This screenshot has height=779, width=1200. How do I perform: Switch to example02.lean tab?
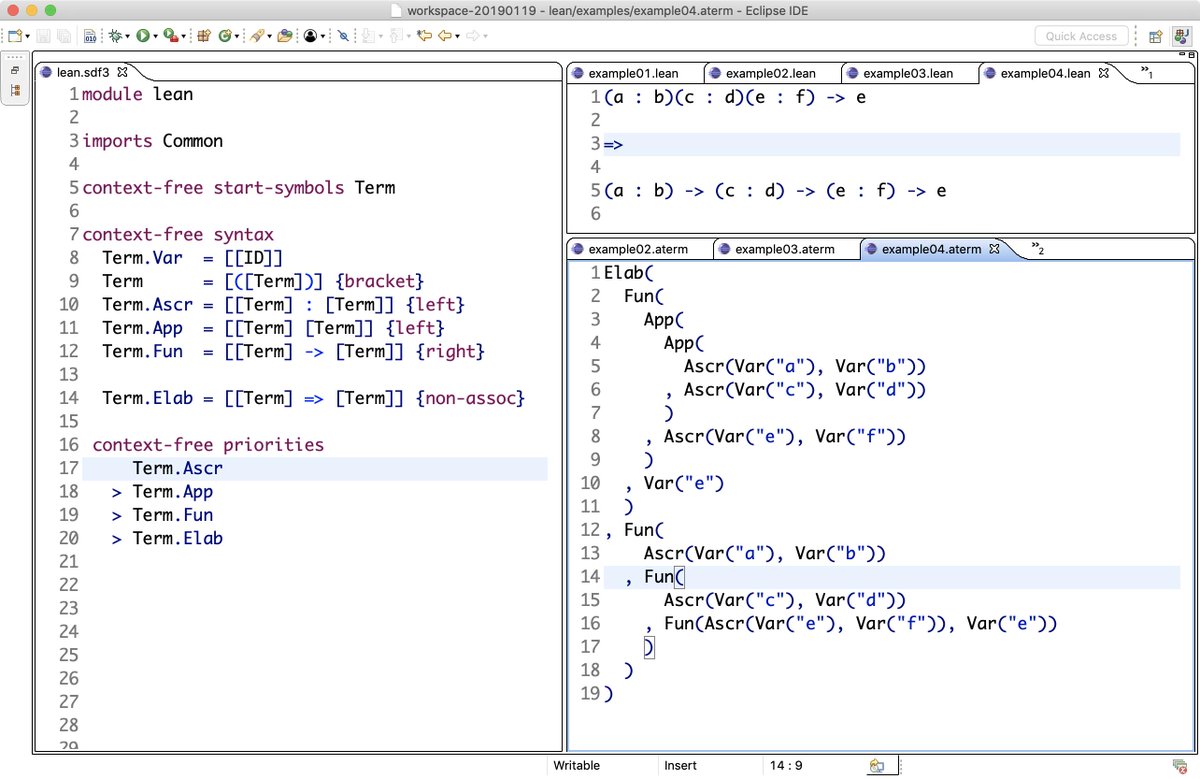point(771,73)
